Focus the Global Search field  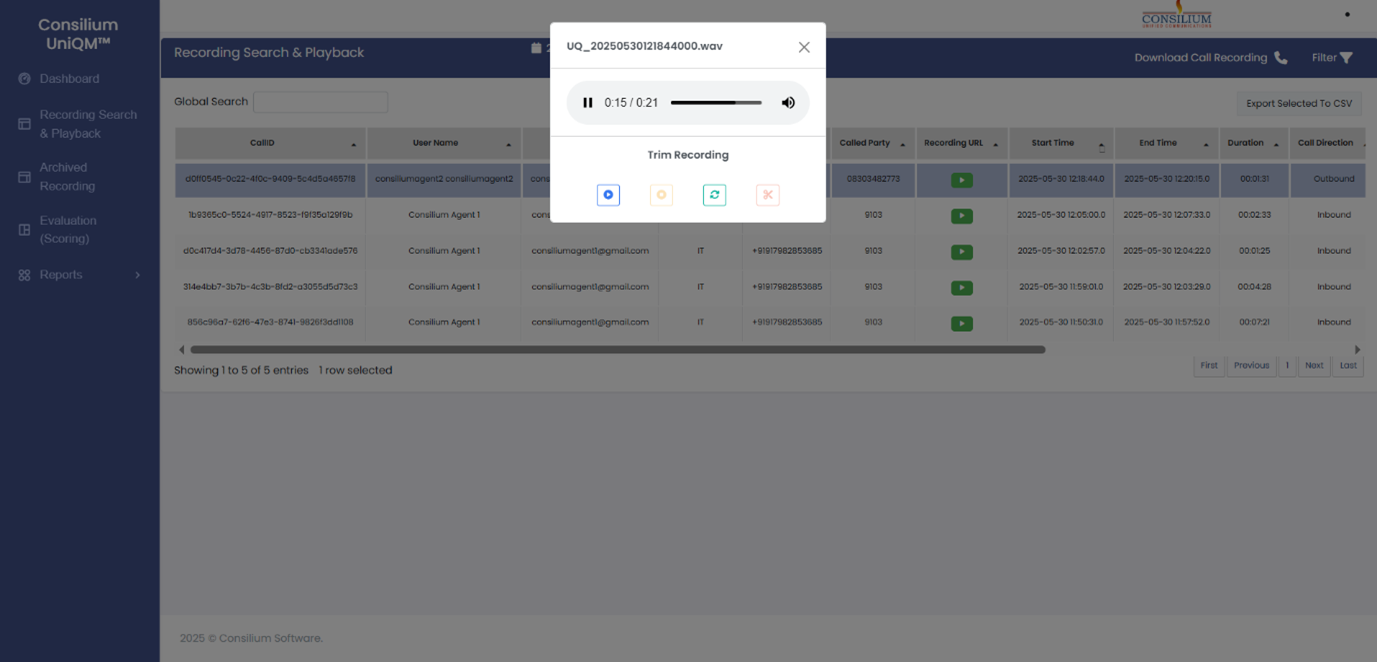click(x=320, y=102)
